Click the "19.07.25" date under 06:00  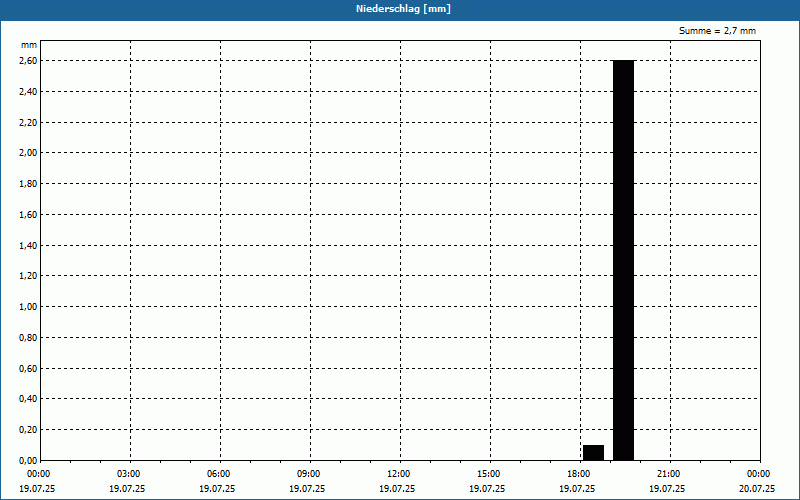217,489
